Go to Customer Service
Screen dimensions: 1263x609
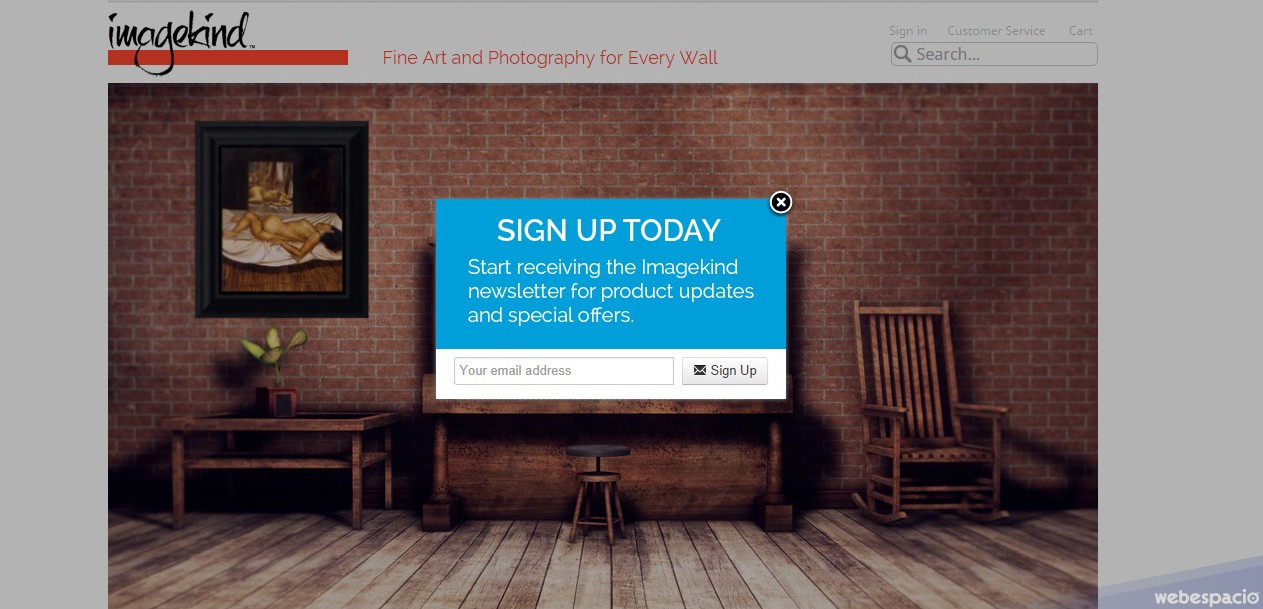tap(996, 31)
